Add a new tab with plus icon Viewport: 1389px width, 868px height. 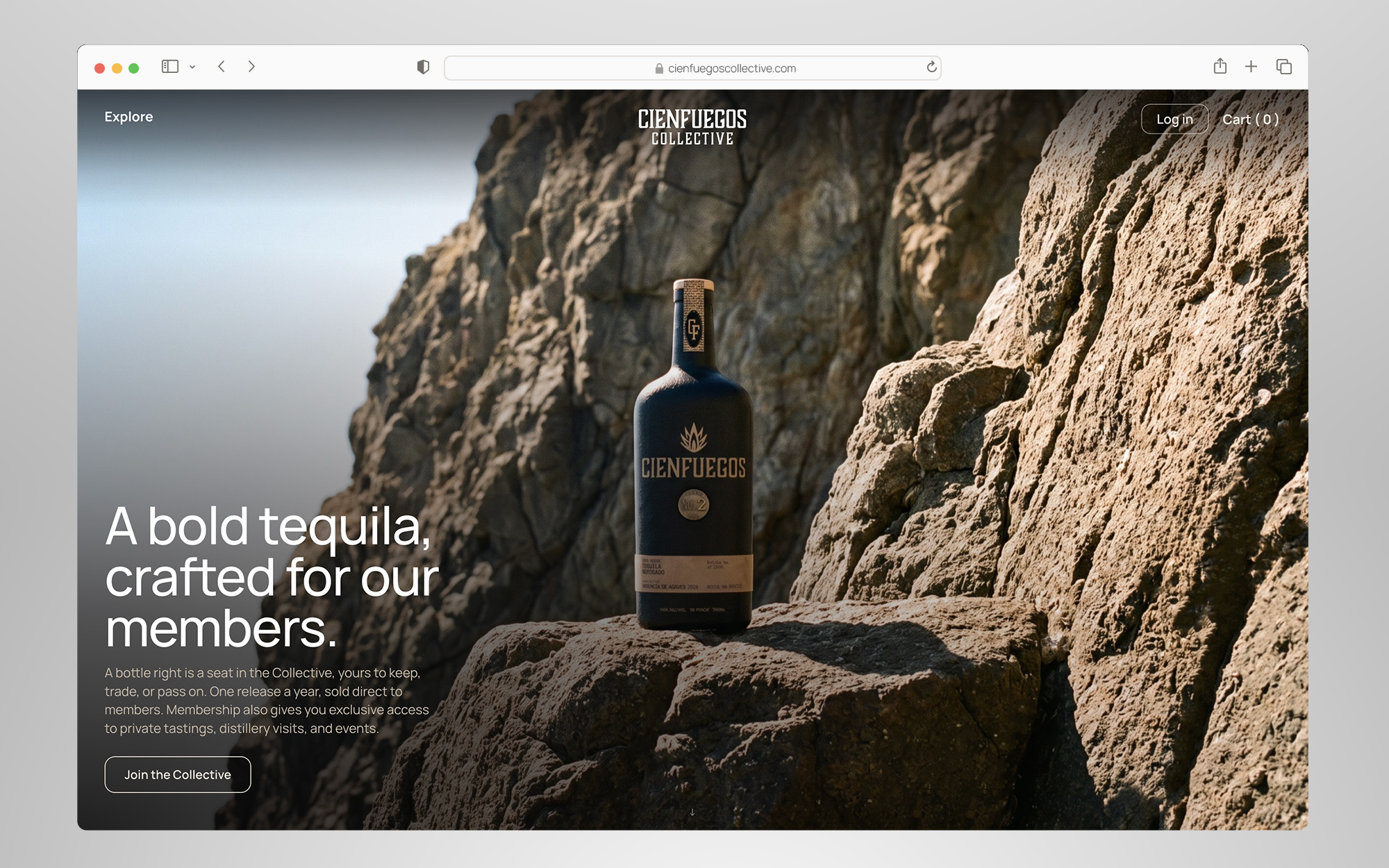coord(1251,67)
